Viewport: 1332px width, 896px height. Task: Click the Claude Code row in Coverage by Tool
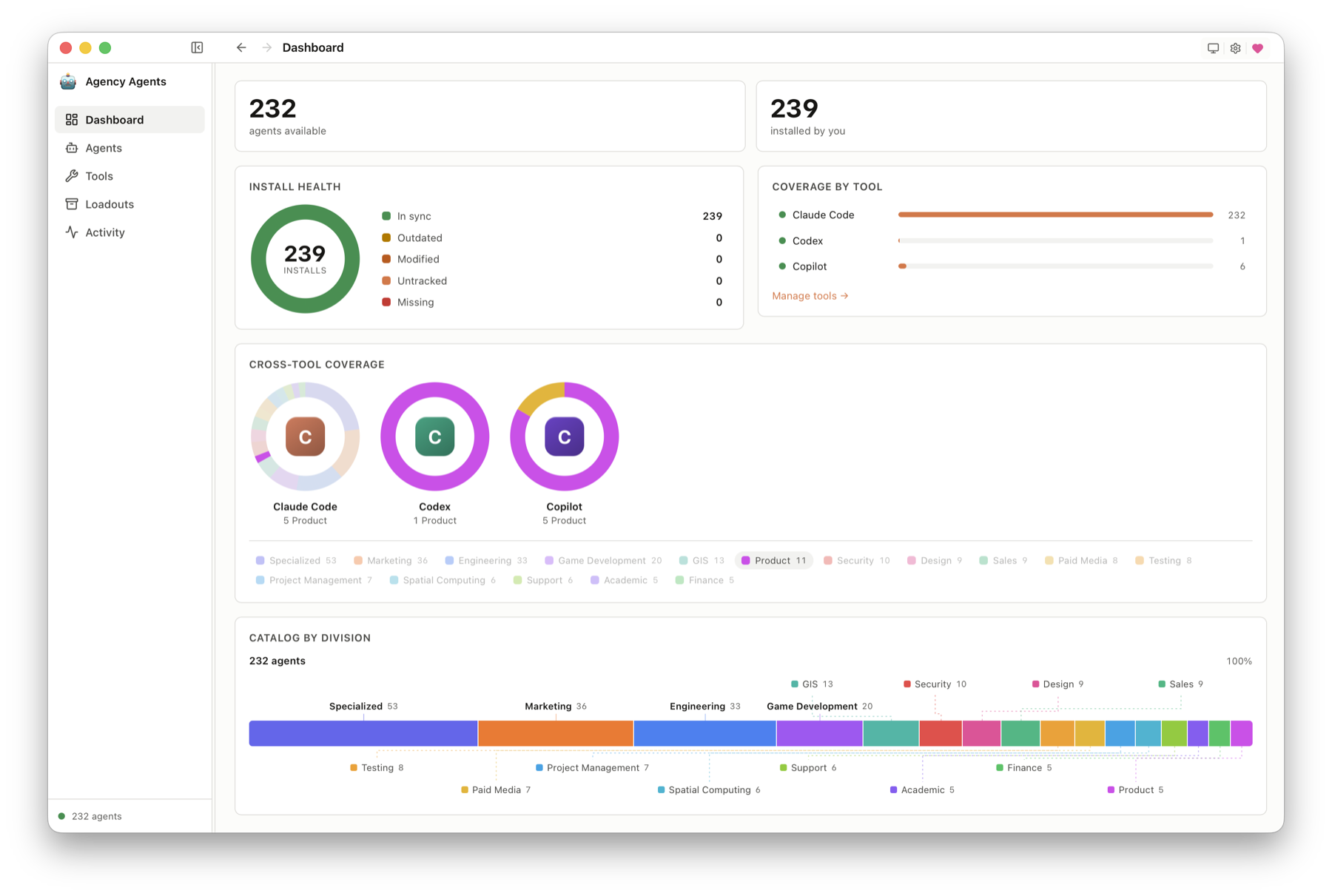1012,215
